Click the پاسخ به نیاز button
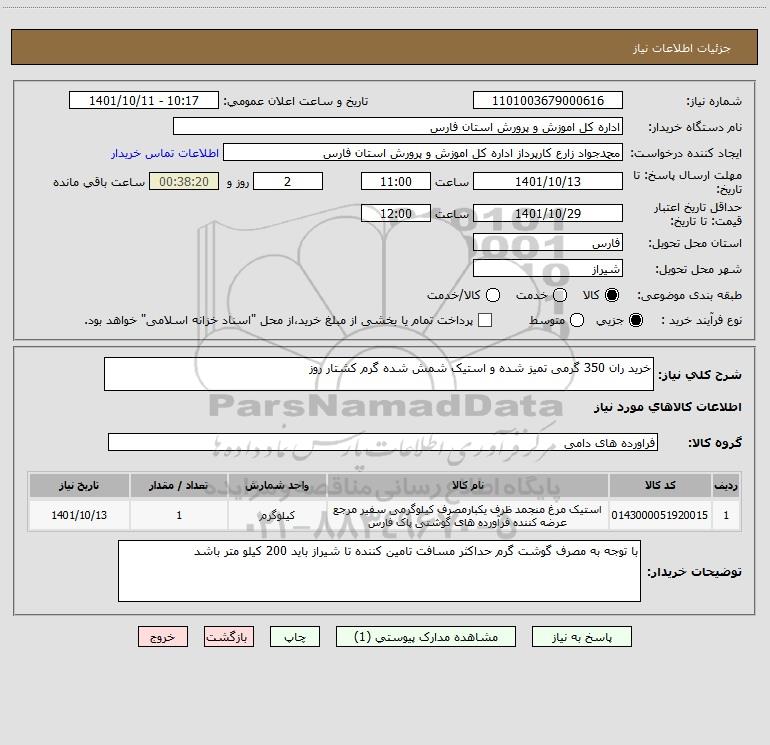This screenshot has height=745, width=770. click(581, 637)
